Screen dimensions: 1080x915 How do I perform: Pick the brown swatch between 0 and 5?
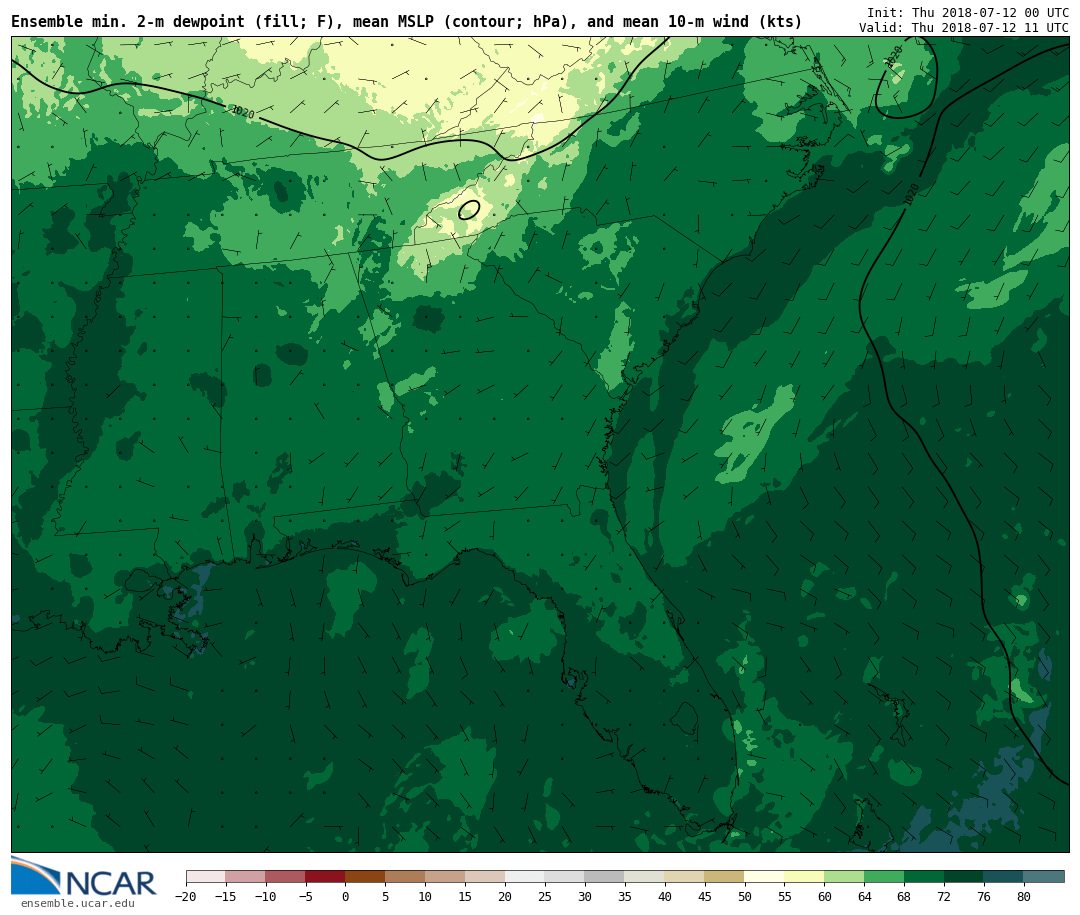(365, 877)
